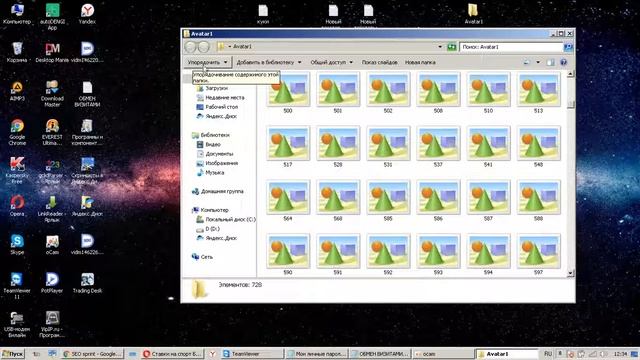
Task: Click the Пуск start button
Action: point(13,354)
